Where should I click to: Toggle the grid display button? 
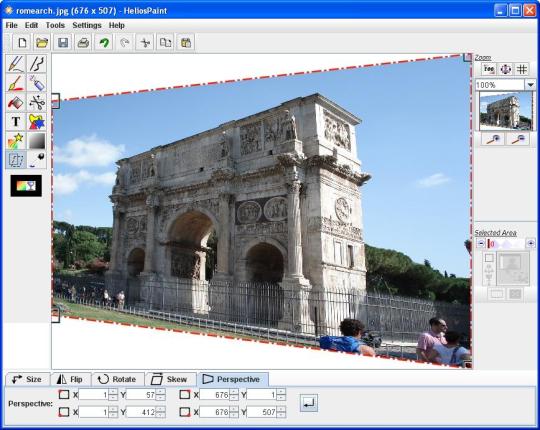click(522, 69)
